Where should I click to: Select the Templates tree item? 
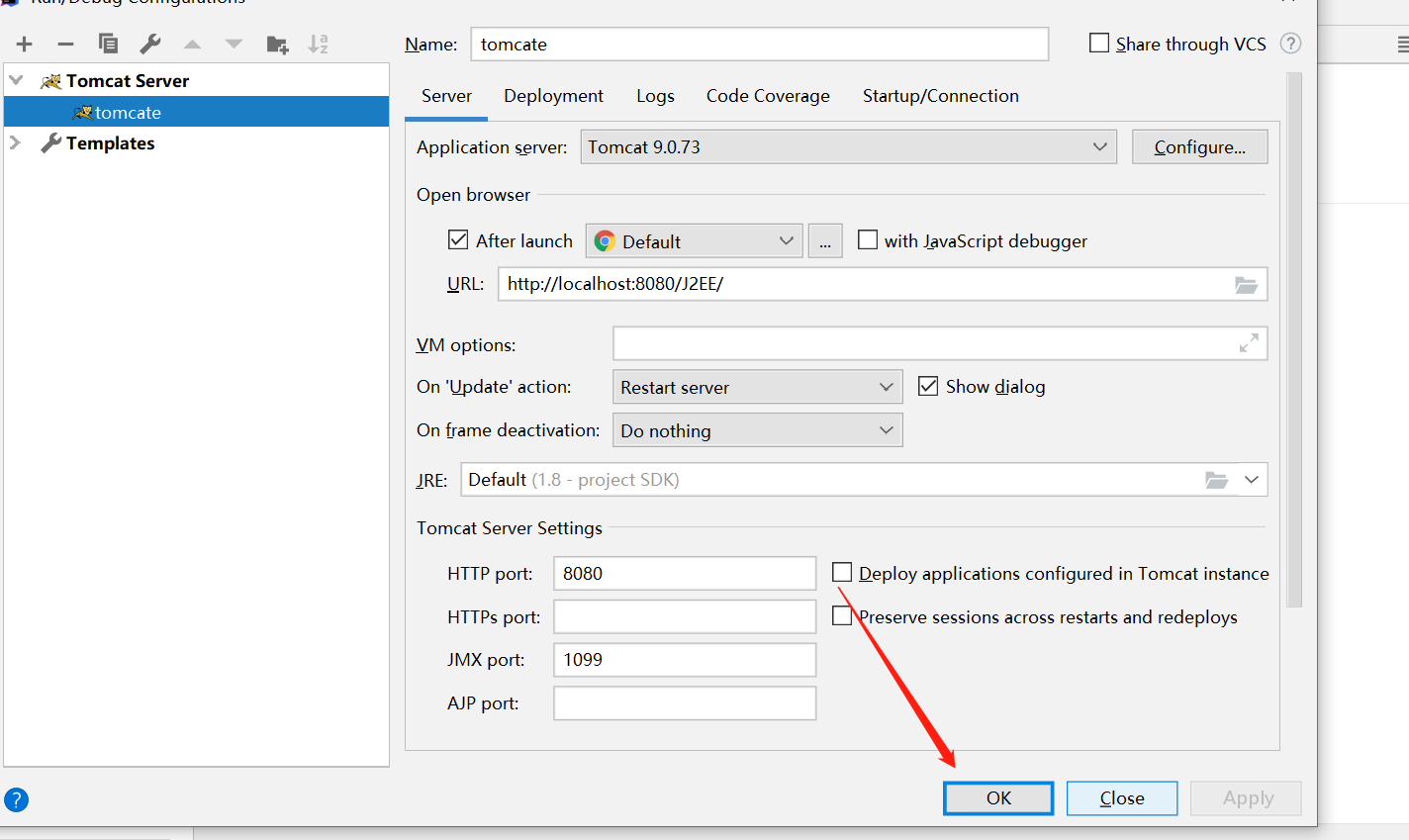click(x=110, y=143)
